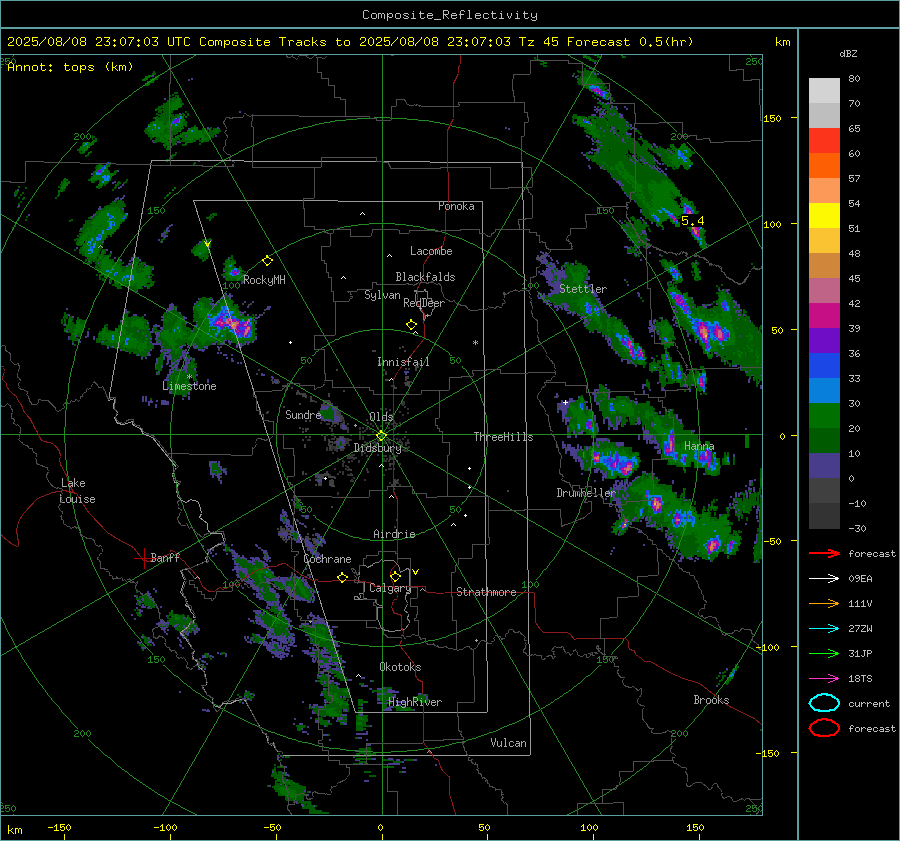Click the yellow 5.4 storm top annotation
The width and height of the screenshot is (900, 841).
692,220
